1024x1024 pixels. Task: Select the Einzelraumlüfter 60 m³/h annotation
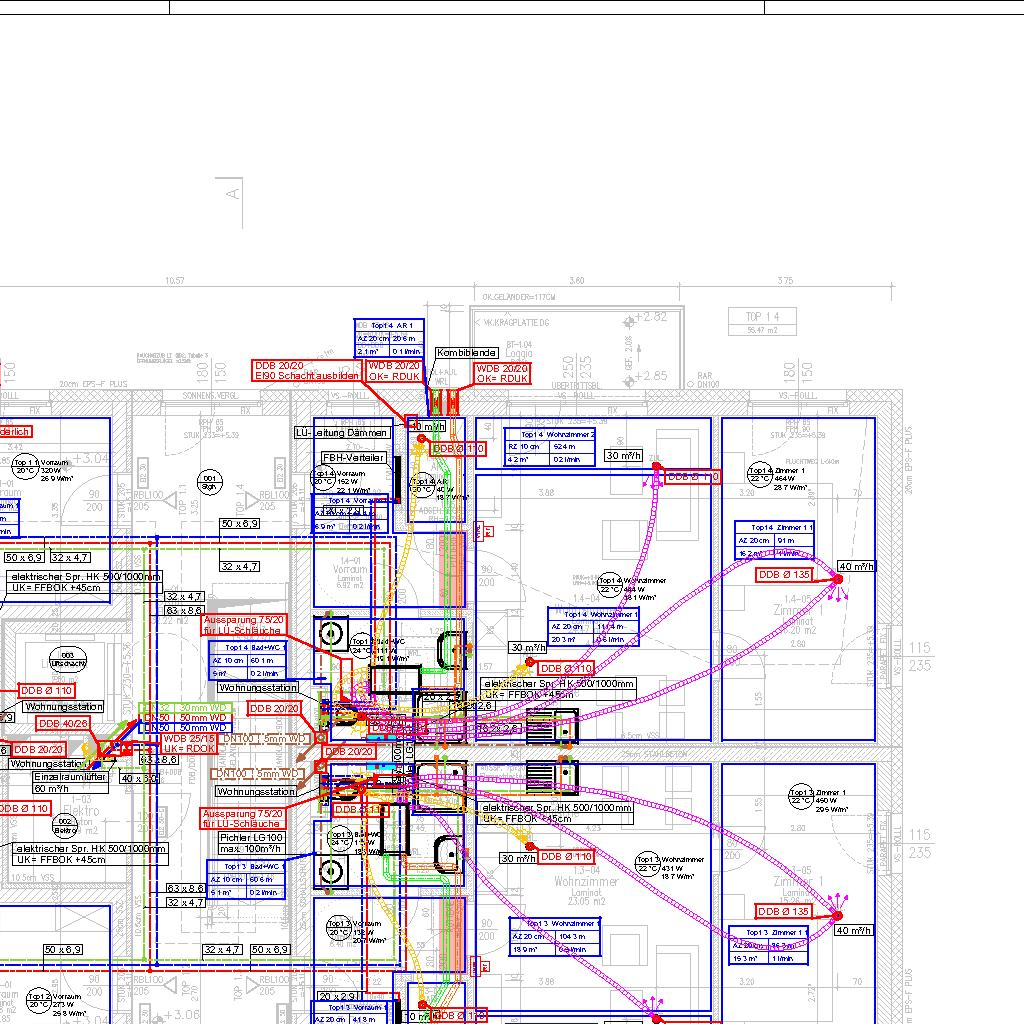[x=70, y=782]
